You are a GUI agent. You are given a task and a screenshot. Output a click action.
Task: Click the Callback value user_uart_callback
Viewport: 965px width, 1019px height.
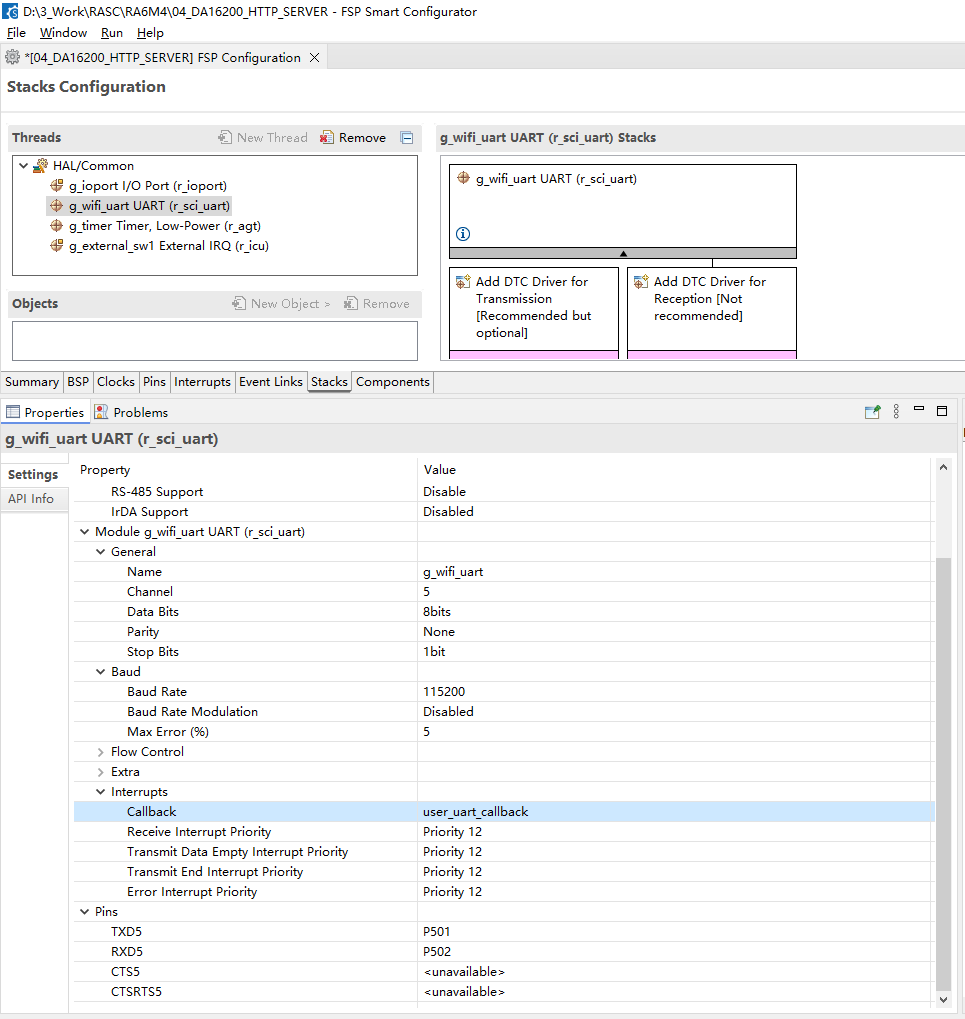coord(476,812)
